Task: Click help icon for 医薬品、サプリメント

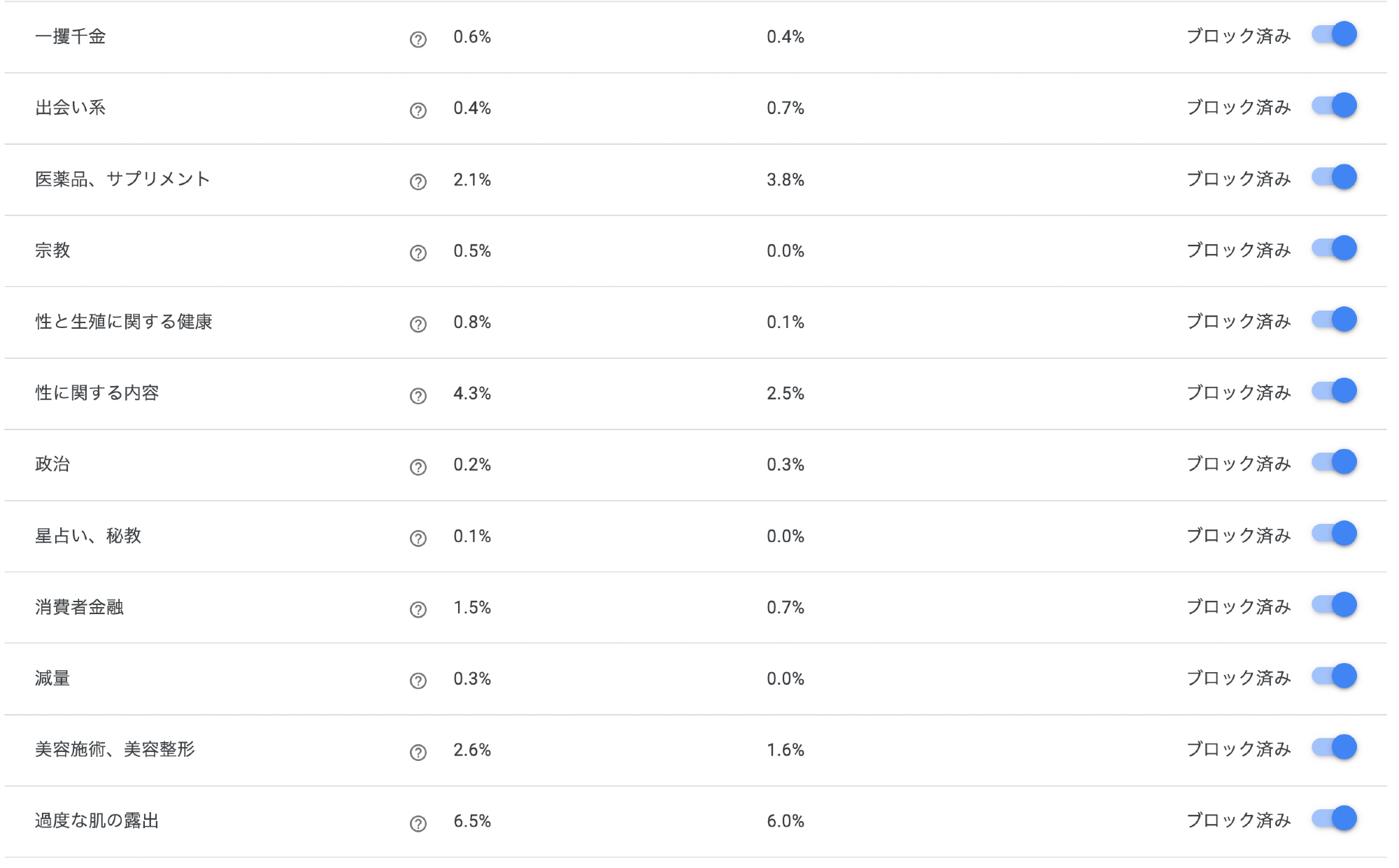Action: [x=418, y=182]
